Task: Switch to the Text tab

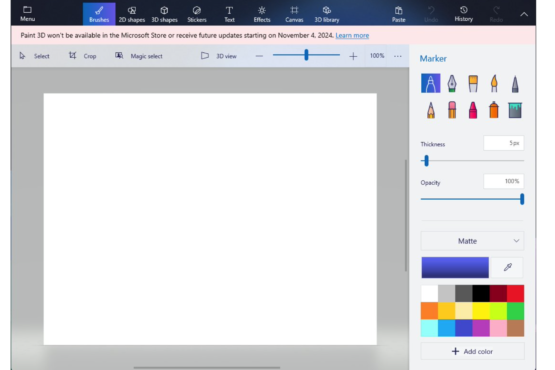Action: [229, 14]
